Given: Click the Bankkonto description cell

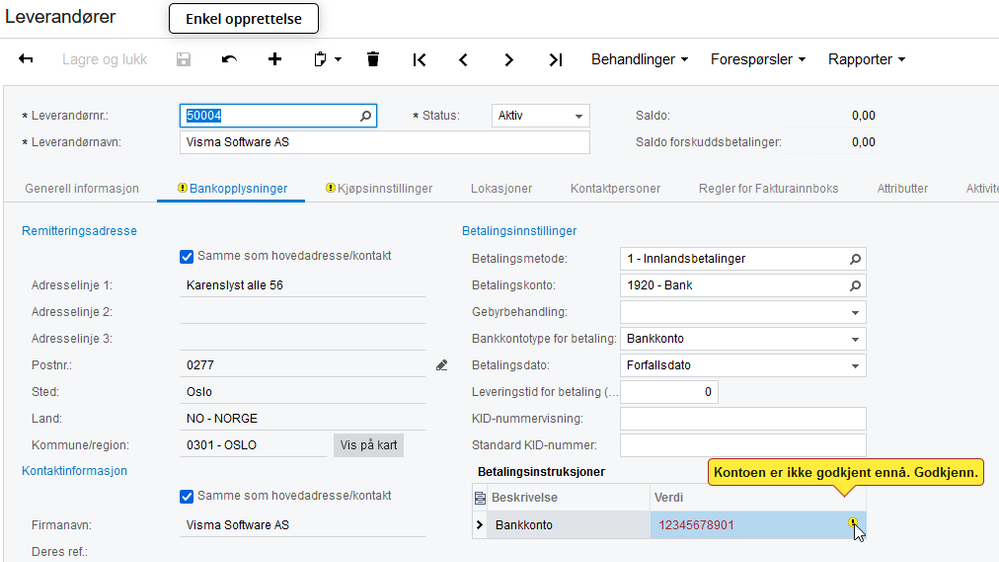Looking at the screenshot, I should point(568,525).
